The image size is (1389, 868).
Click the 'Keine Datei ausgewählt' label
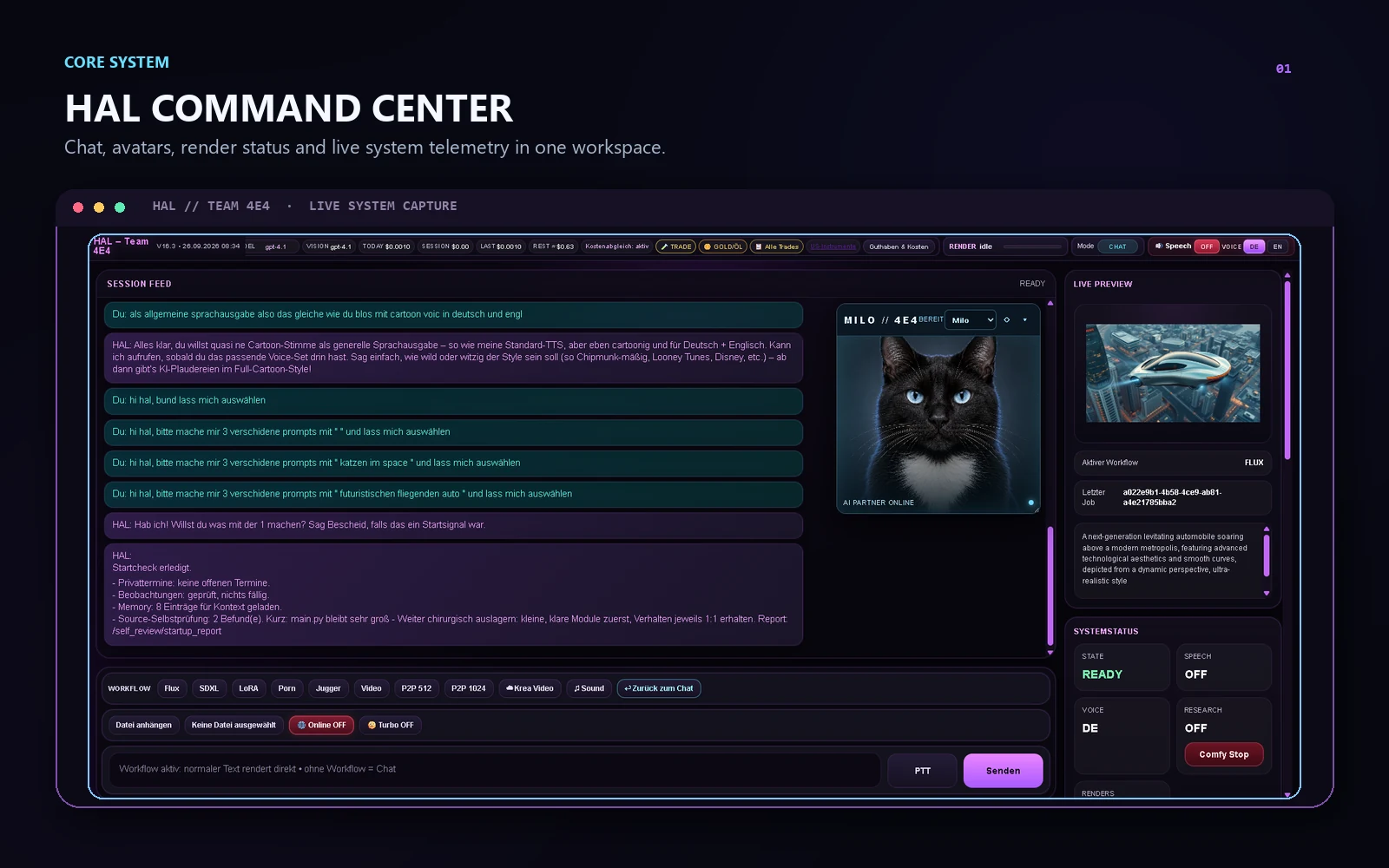(234, 725)
